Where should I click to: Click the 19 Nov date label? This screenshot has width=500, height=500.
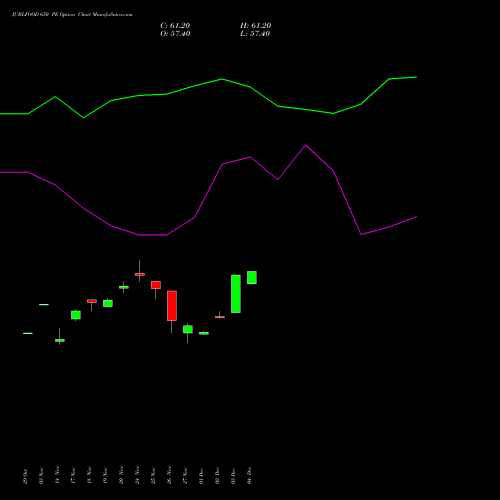point(105,475)
